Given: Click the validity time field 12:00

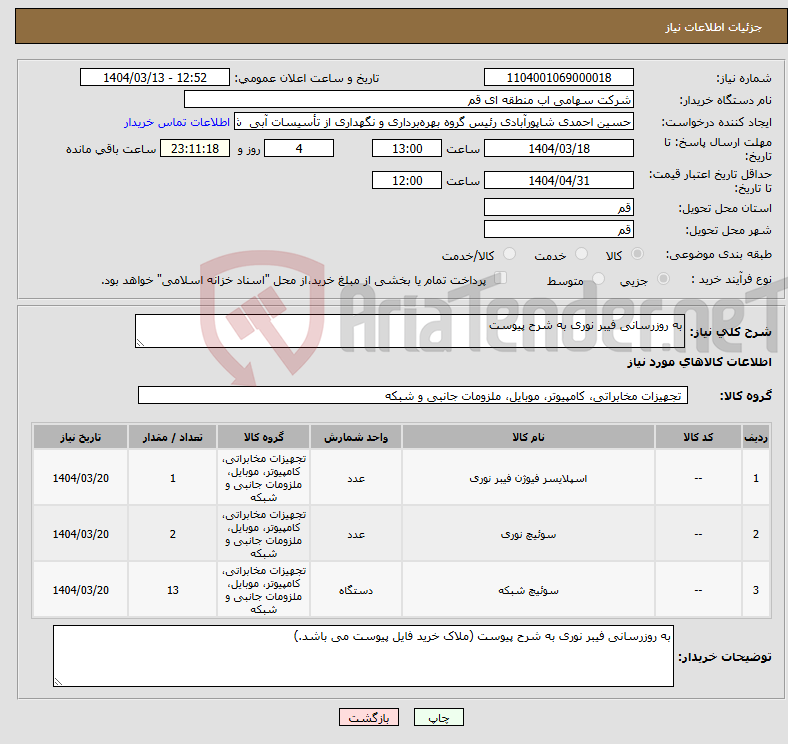Looking at the screenshot, I should tap(407, 180).
